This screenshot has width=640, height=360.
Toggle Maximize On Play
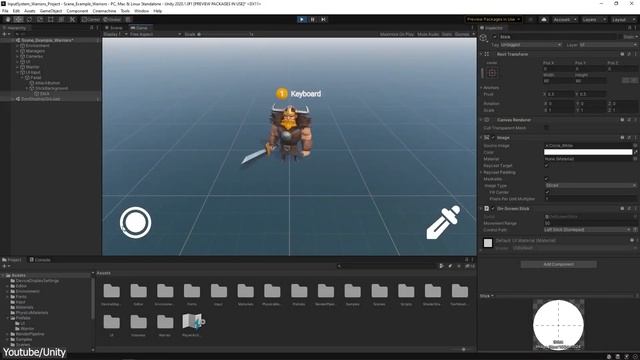click(x=396, y=34)
